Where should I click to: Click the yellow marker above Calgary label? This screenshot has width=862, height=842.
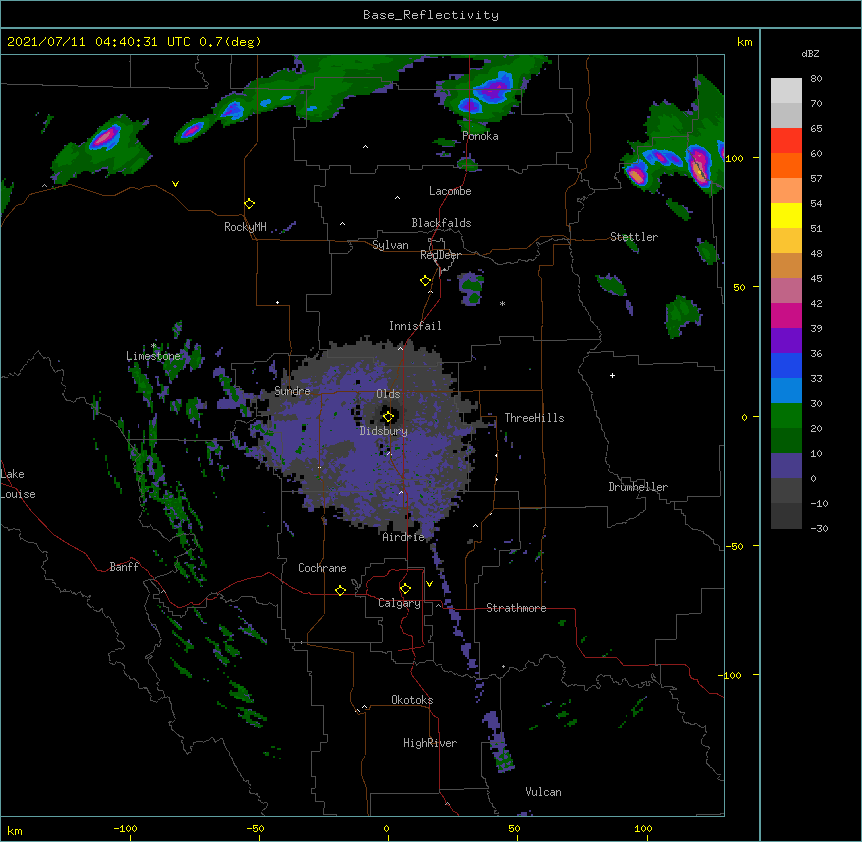(x=405, y=589)
